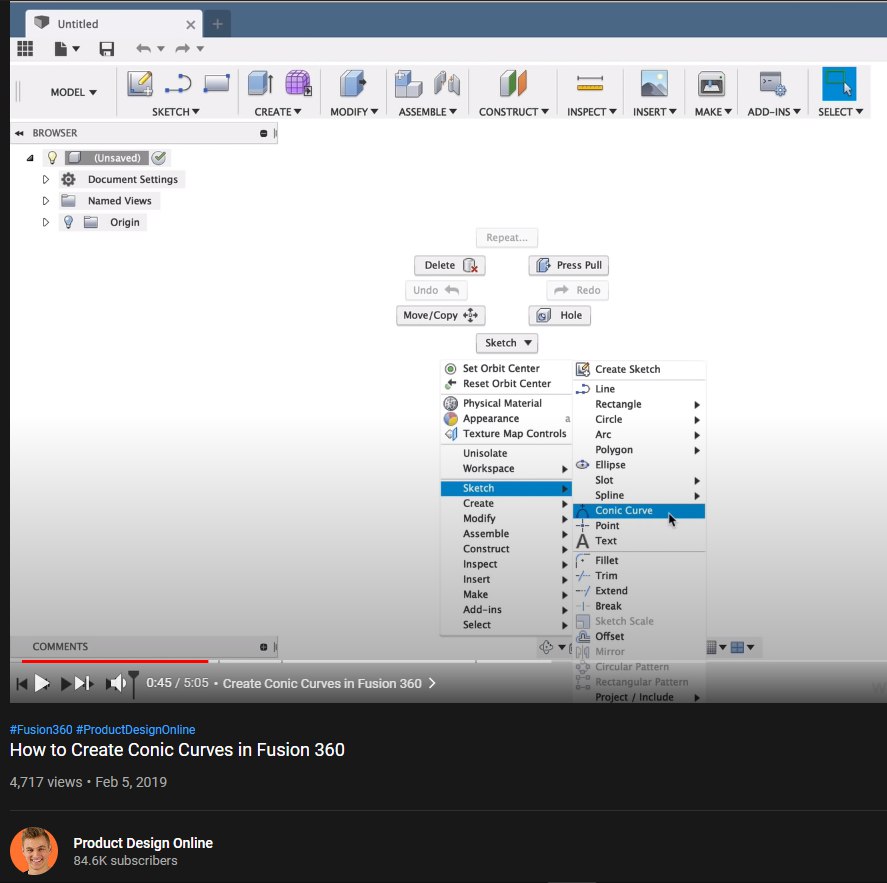This screenshot has width=887, height=883.
Task: Open the Document Settings gear item
Action: pos(122,179)
